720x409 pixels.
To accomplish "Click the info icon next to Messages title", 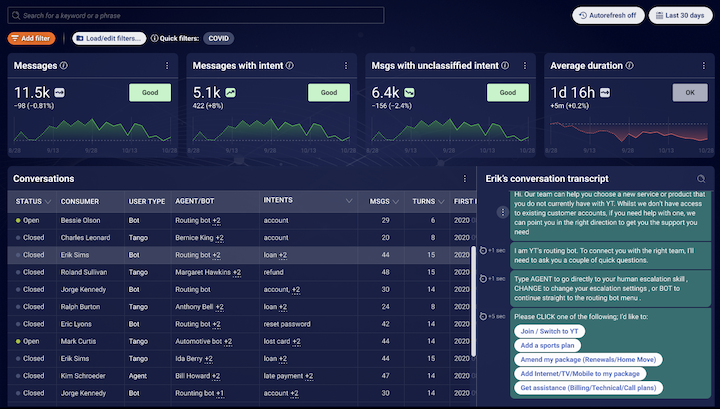I will [x=64, y=66].
